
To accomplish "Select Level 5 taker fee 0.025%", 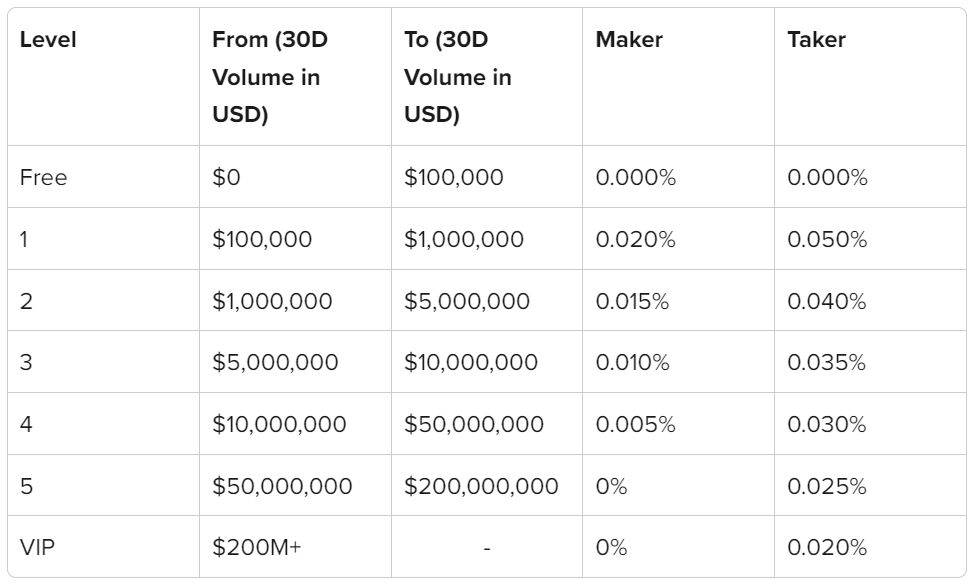I will (x=827, y=486).
